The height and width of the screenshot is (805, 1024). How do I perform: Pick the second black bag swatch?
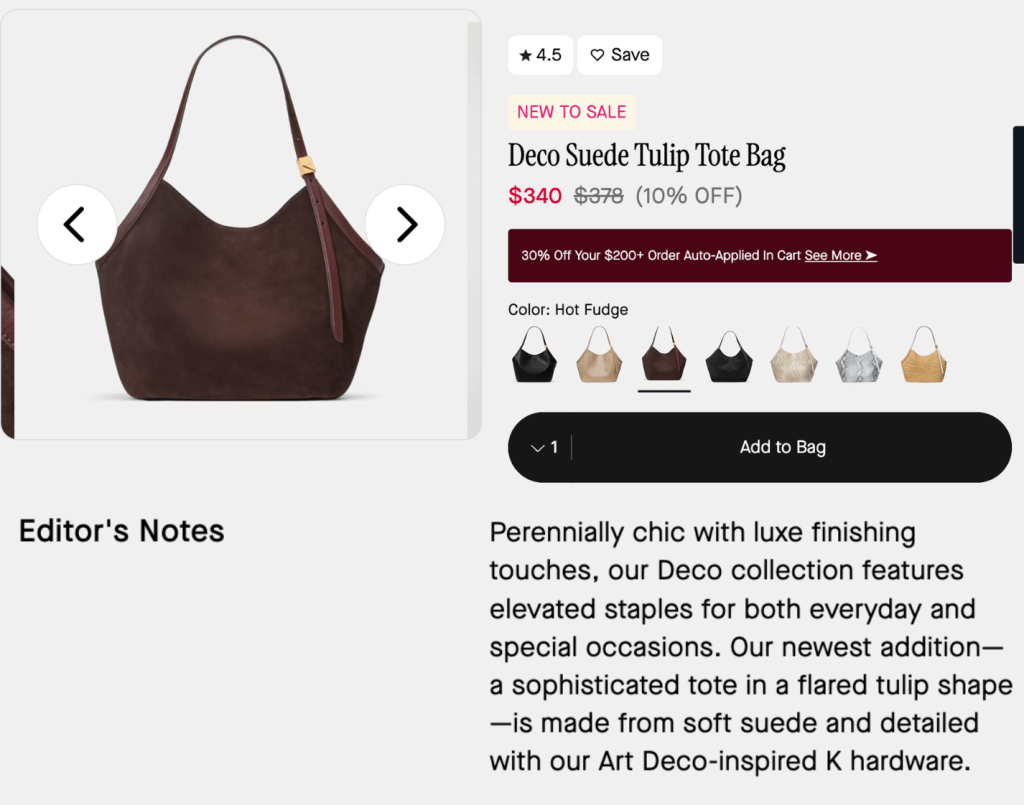tap(729, 354)
